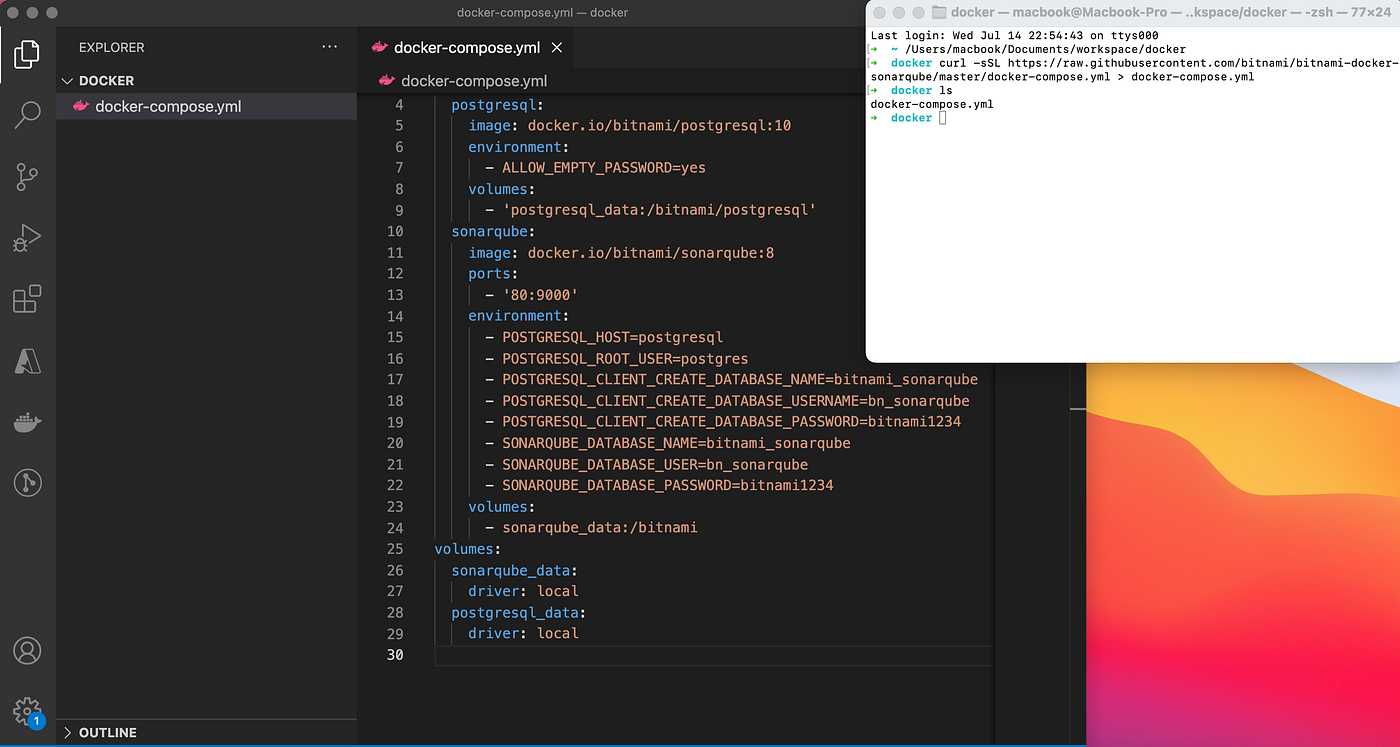Click the 'sonarqube:' service key on line 10
This screenshot has width=1400, height=747.
coord(493,232)
